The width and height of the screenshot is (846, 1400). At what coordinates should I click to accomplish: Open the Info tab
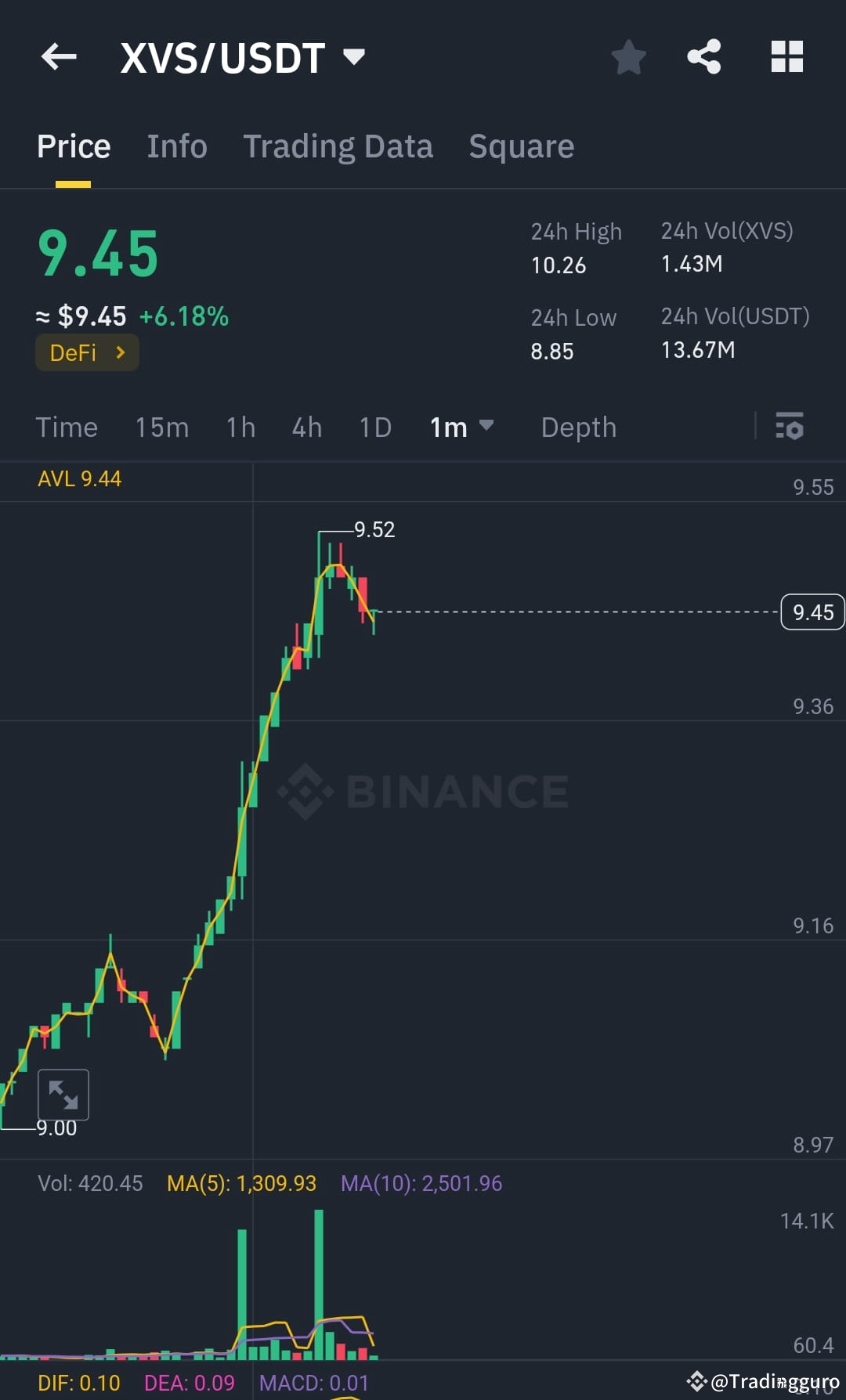point(176,146)
